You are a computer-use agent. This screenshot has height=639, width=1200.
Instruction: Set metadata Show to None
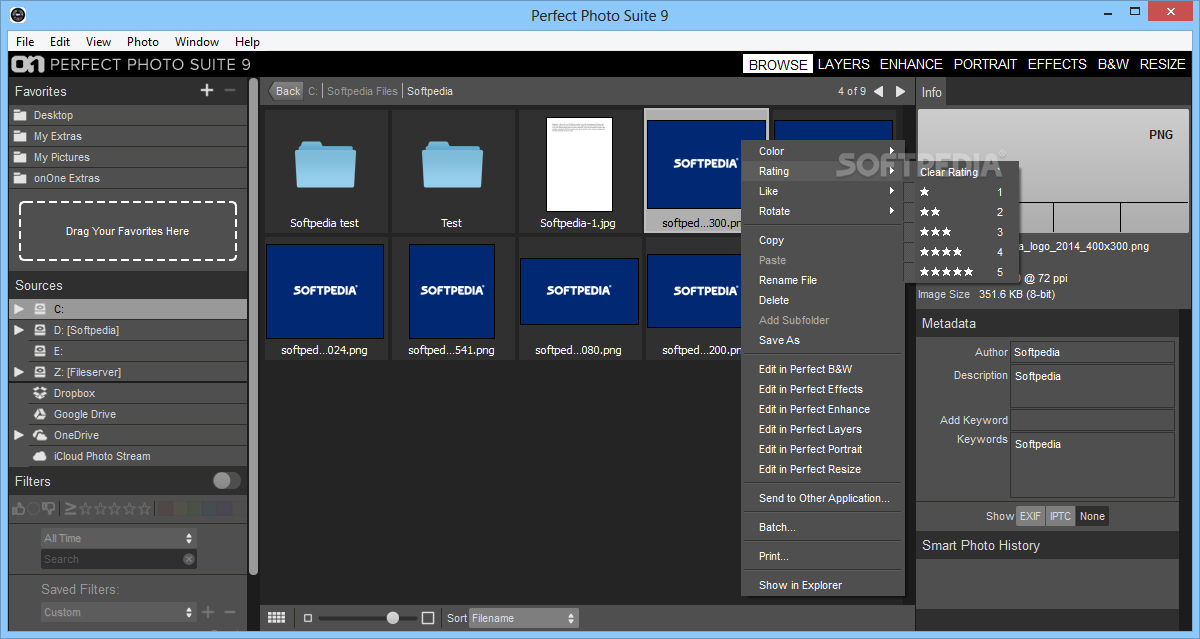coord(1092,516)
